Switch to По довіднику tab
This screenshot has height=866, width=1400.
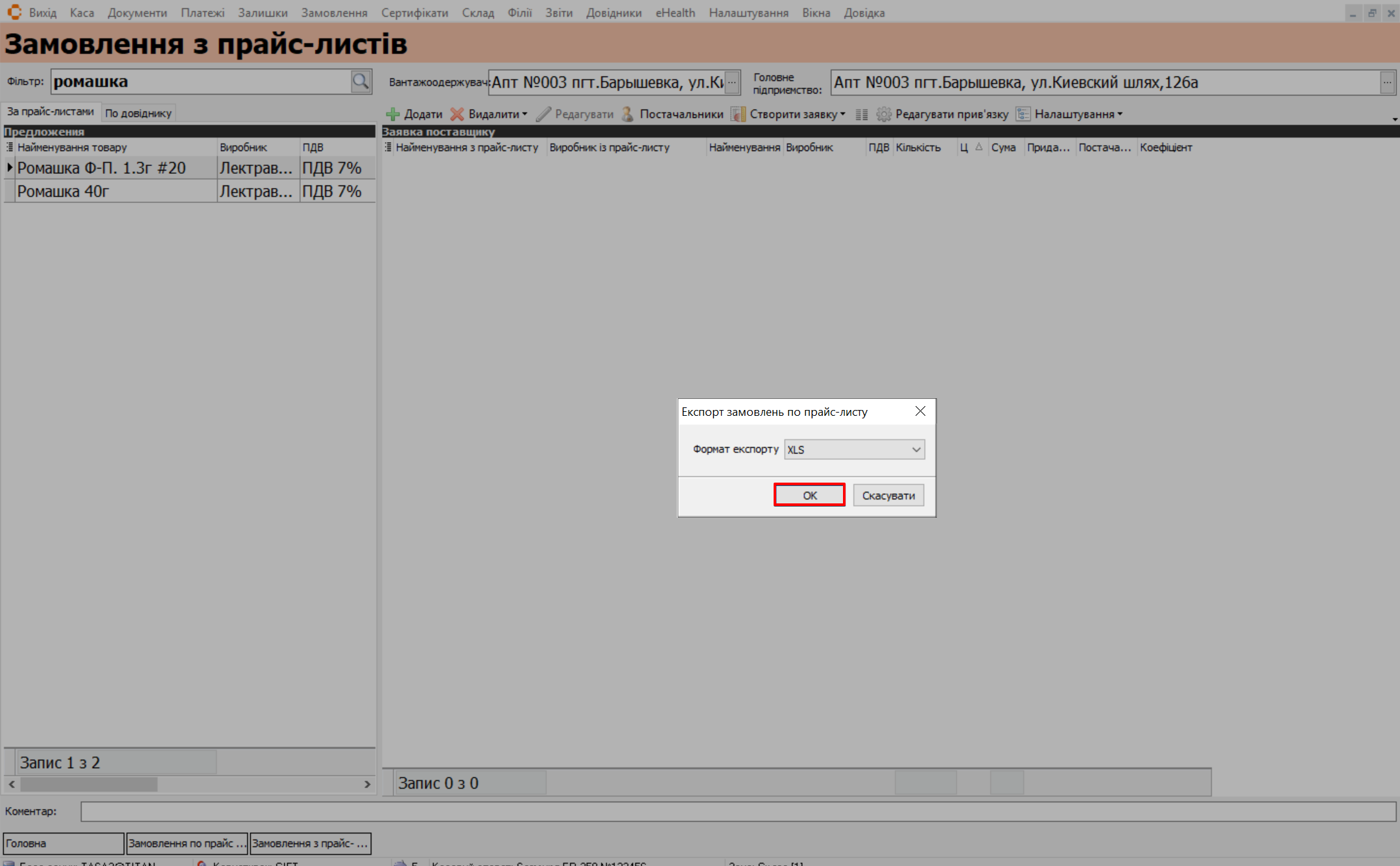(138, 113)
